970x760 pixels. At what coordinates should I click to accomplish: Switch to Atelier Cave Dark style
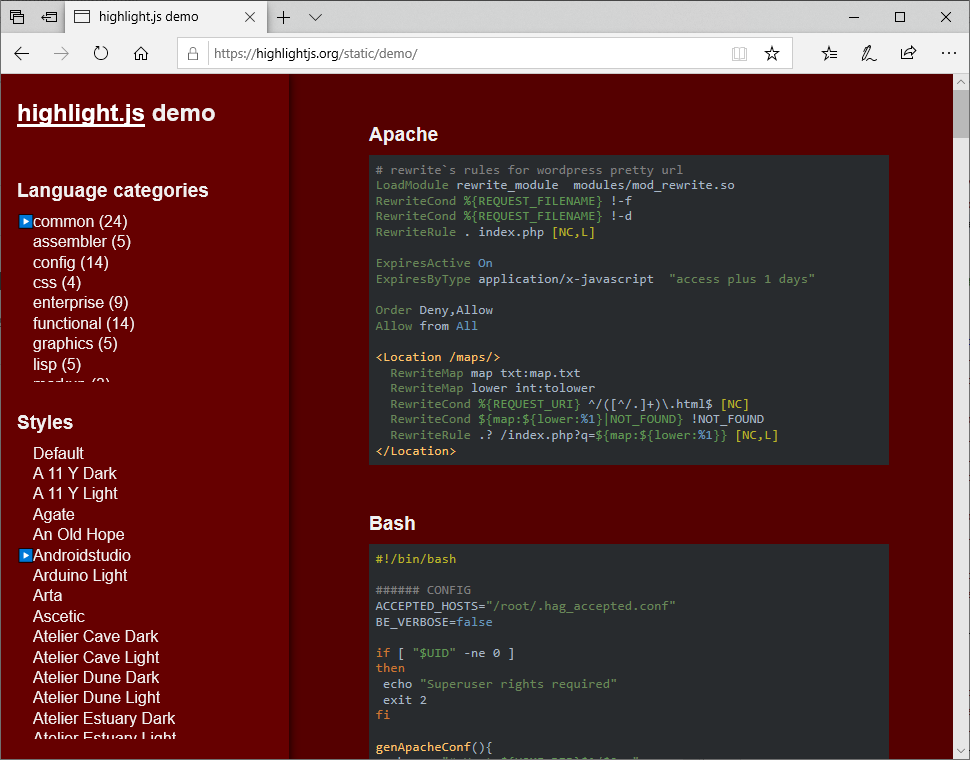click(95, 636)
